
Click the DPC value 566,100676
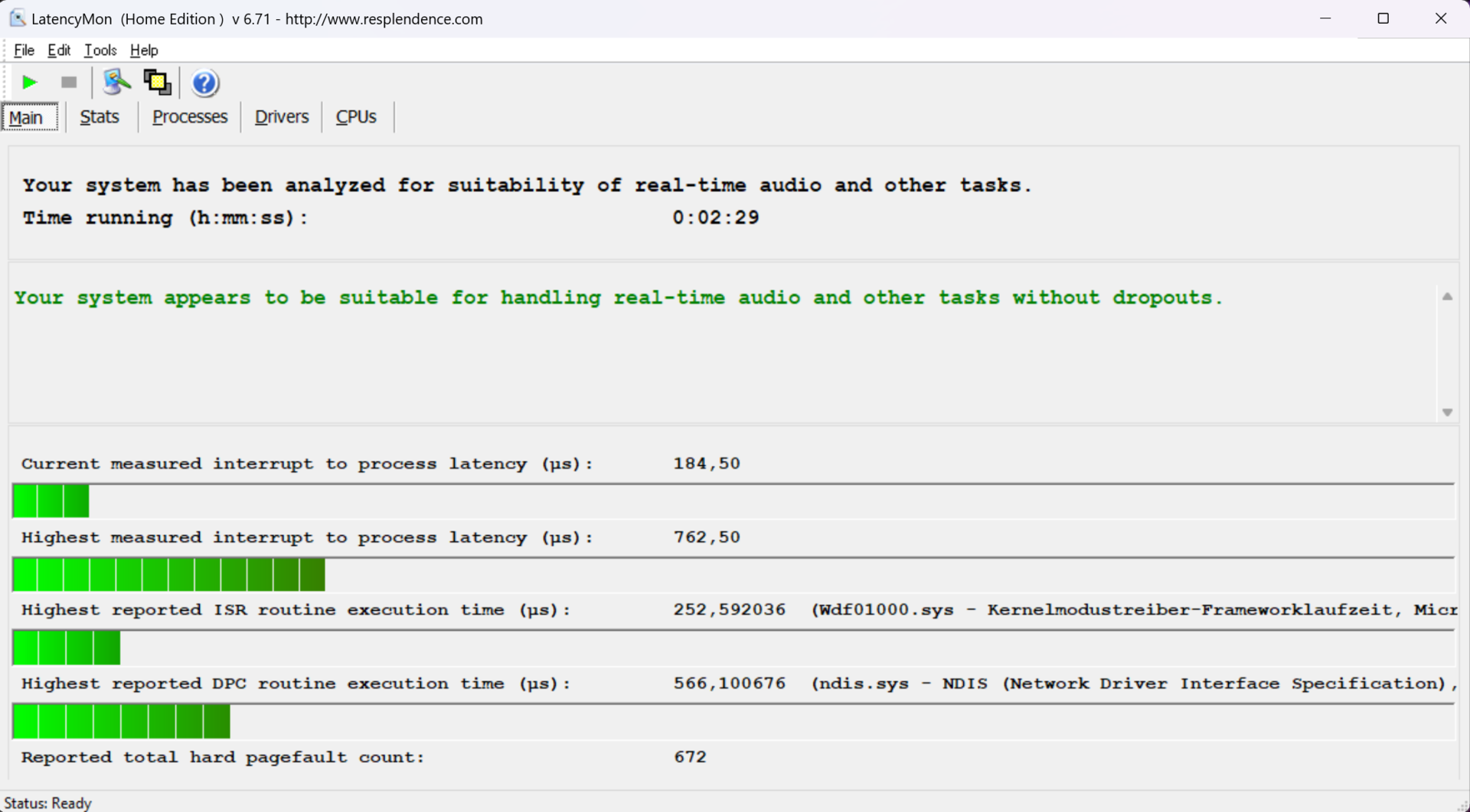[x=730, y=683]
